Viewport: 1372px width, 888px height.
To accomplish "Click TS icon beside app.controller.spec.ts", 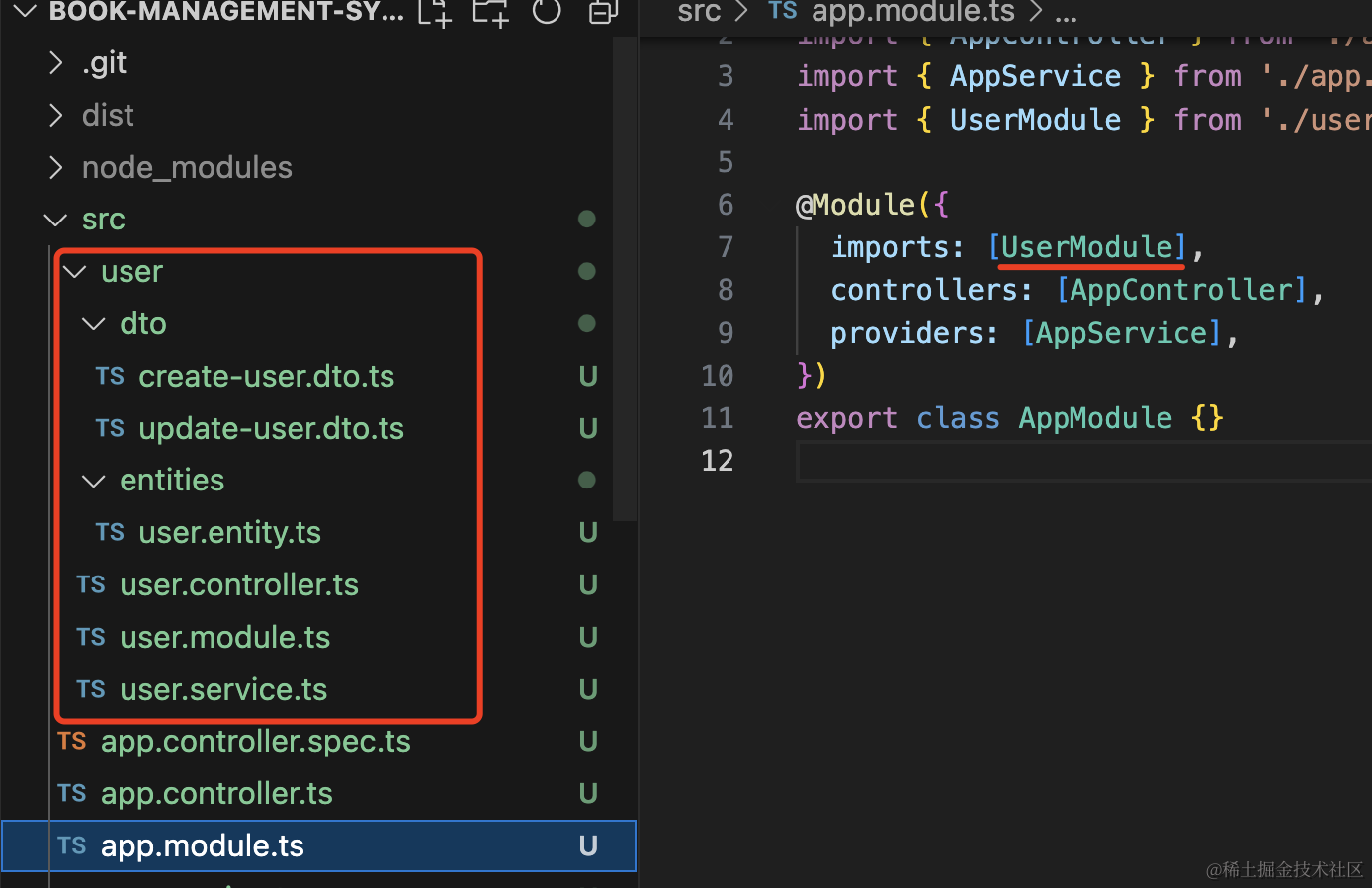I will 72,741.
